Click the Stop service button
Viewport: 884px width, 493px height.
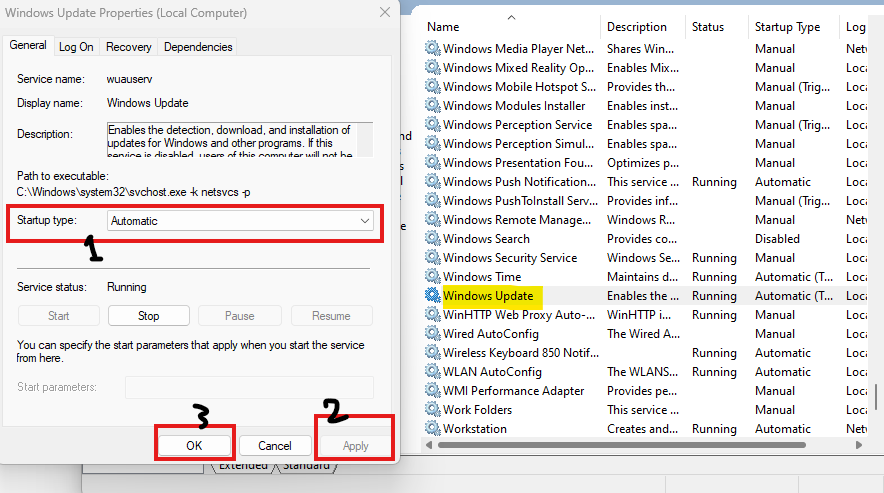coord(149,316)
